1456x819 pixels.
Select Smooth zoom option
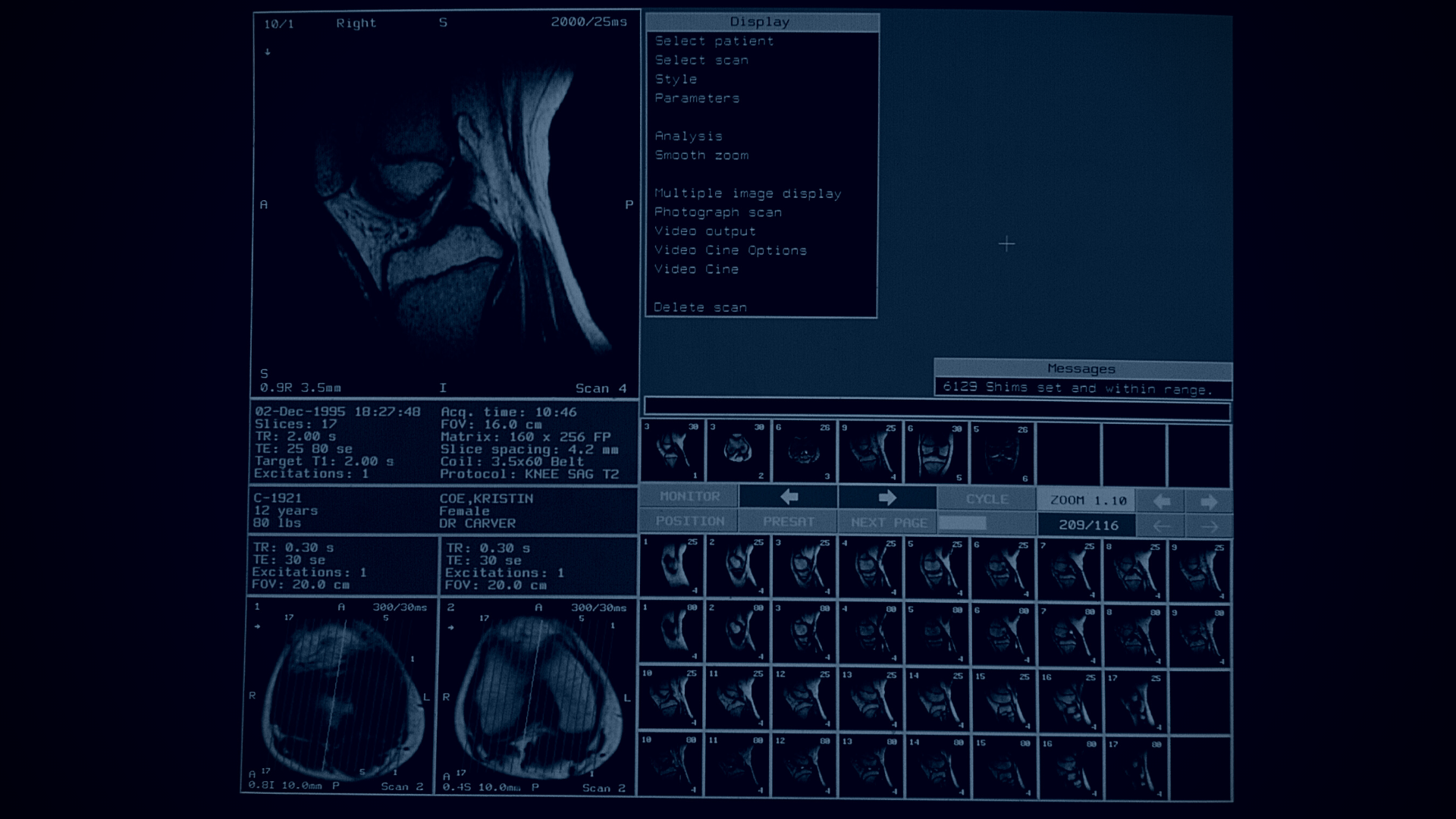click(701, 155)
